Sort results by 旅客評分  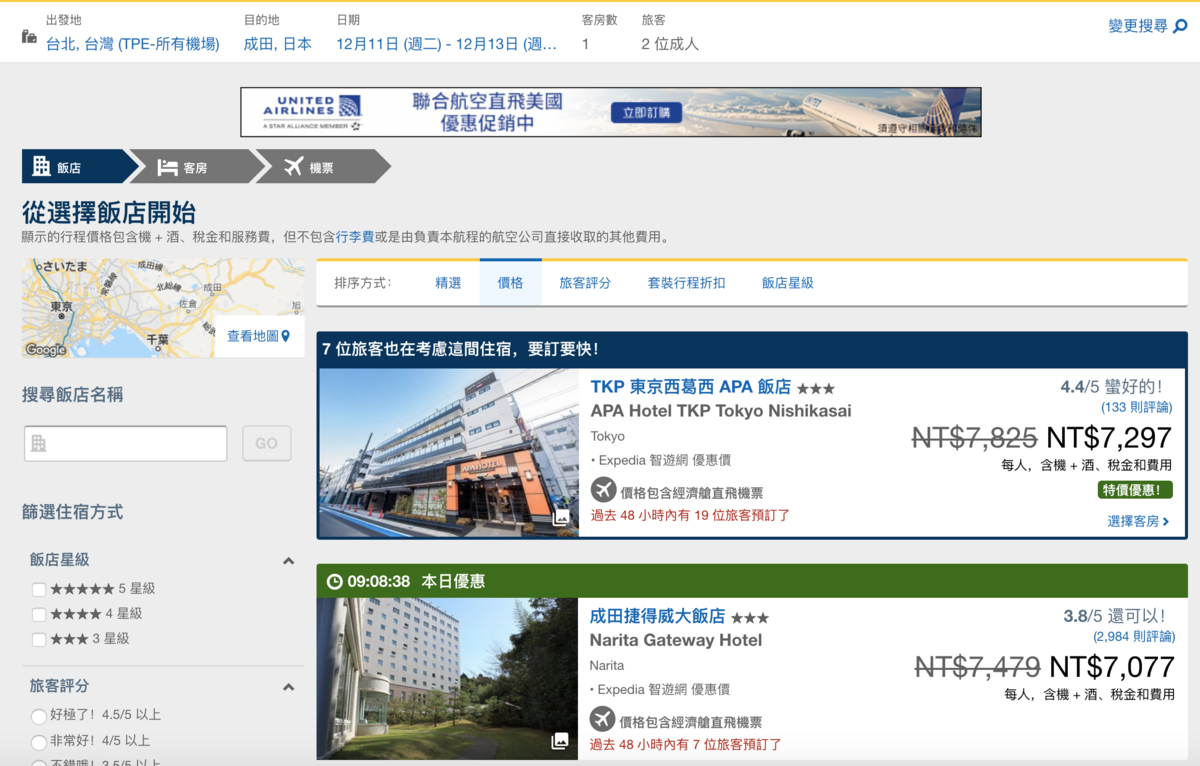tap(585, 283)
